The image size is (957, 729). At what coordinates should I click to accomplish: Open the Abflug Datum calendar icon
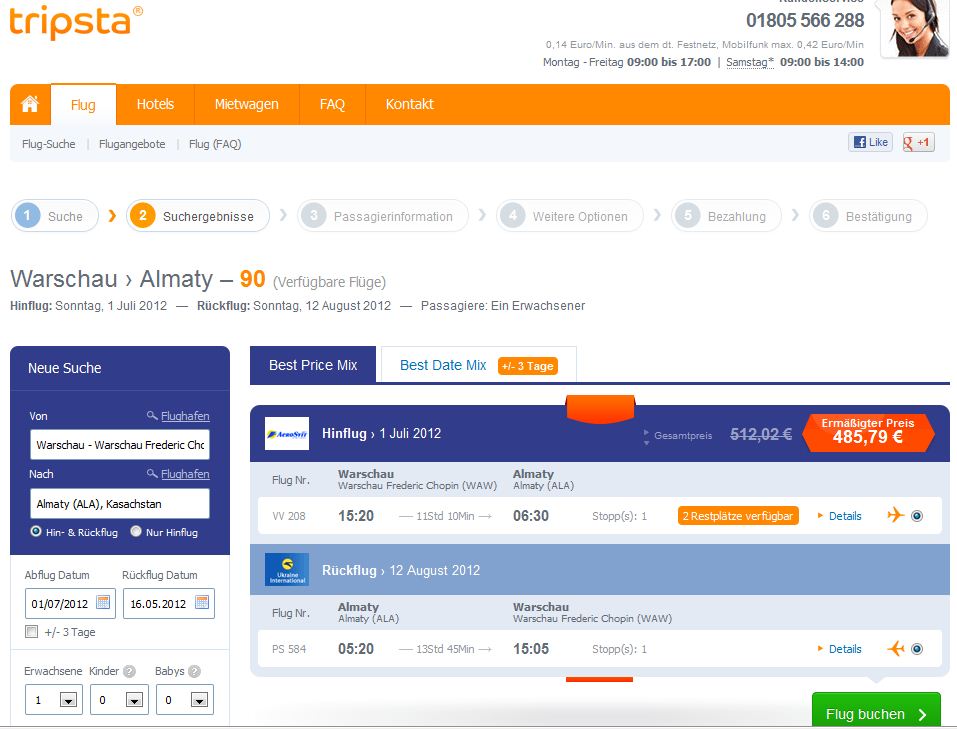click(103, 603)
